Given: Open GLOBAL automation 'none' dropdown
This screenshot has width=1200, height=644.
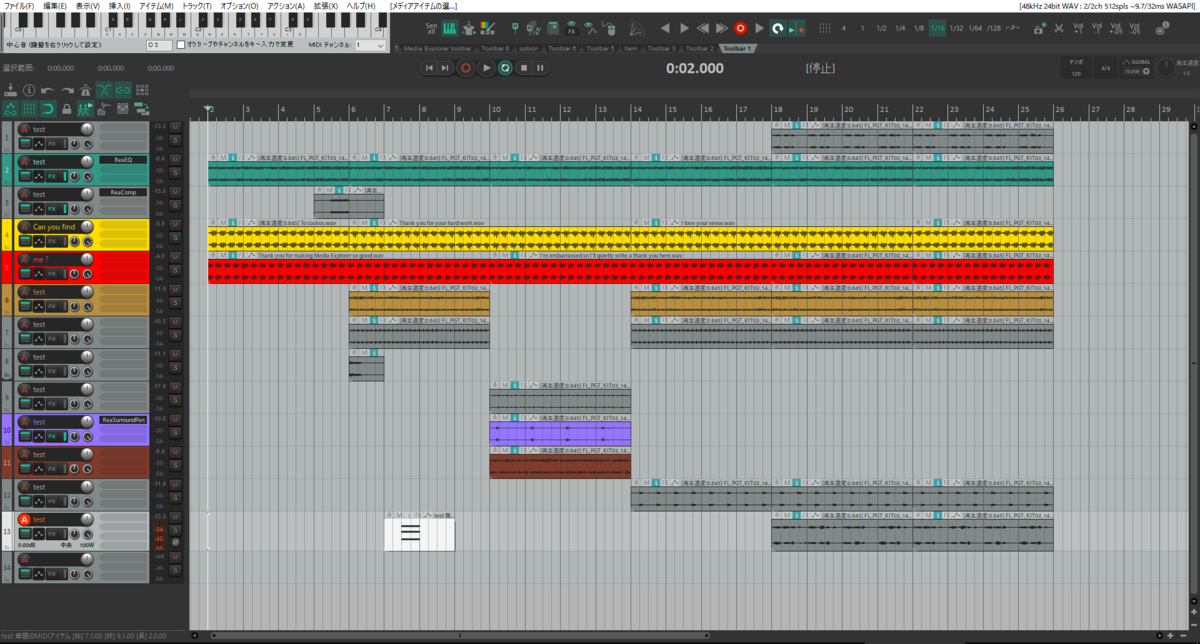Looking at the screenshot, I should 1012,71.
